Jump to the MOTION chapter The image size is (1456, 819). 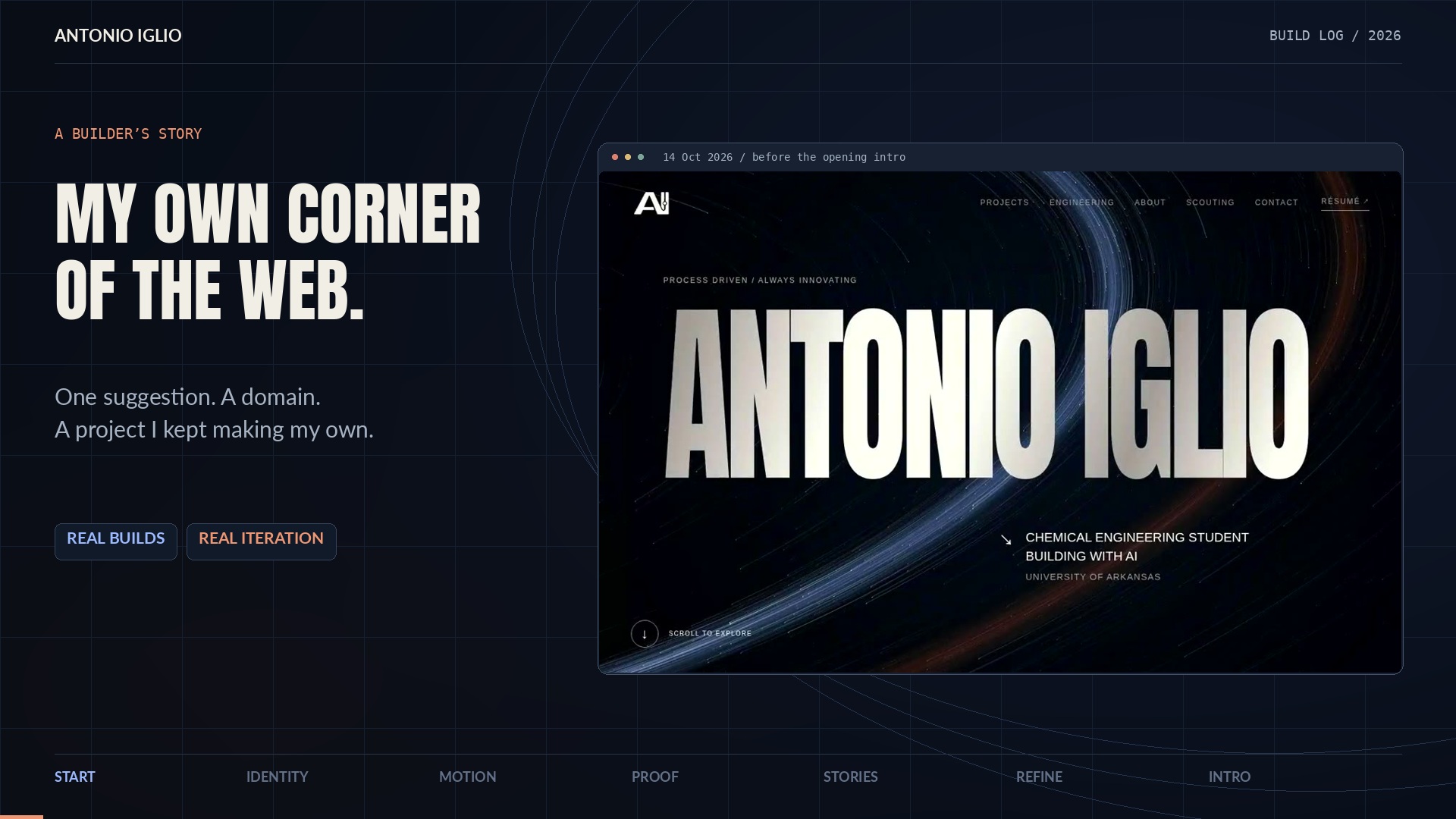click(467, 777)
